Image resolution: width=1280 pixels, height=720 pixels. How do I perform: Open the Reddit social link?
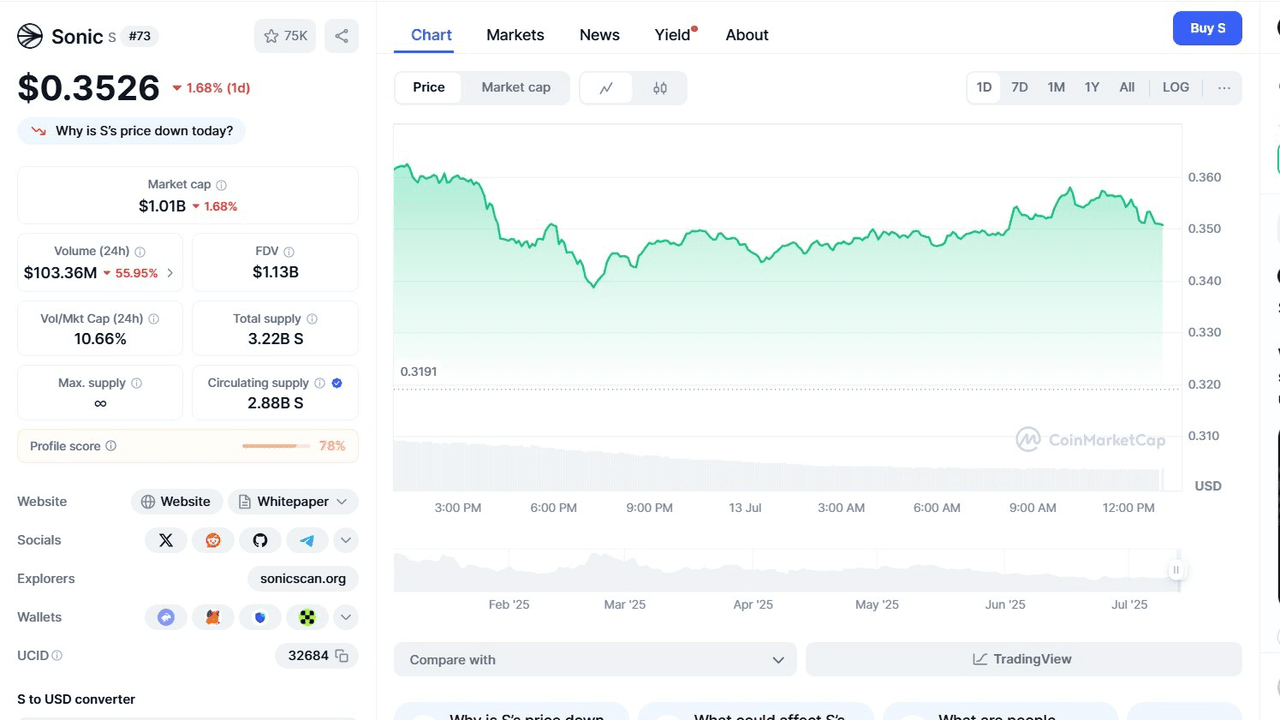(x=213, y=540)
